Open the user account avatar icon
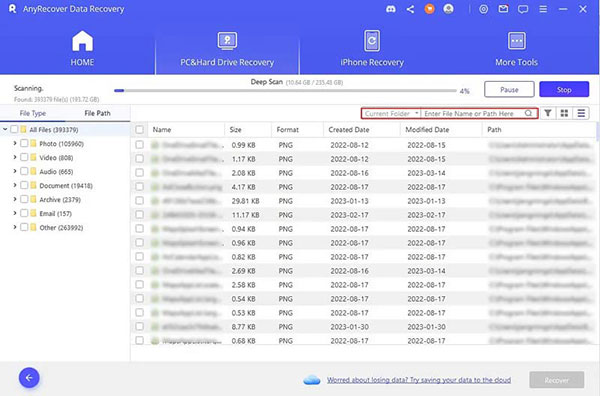 [x=448, y=9]
